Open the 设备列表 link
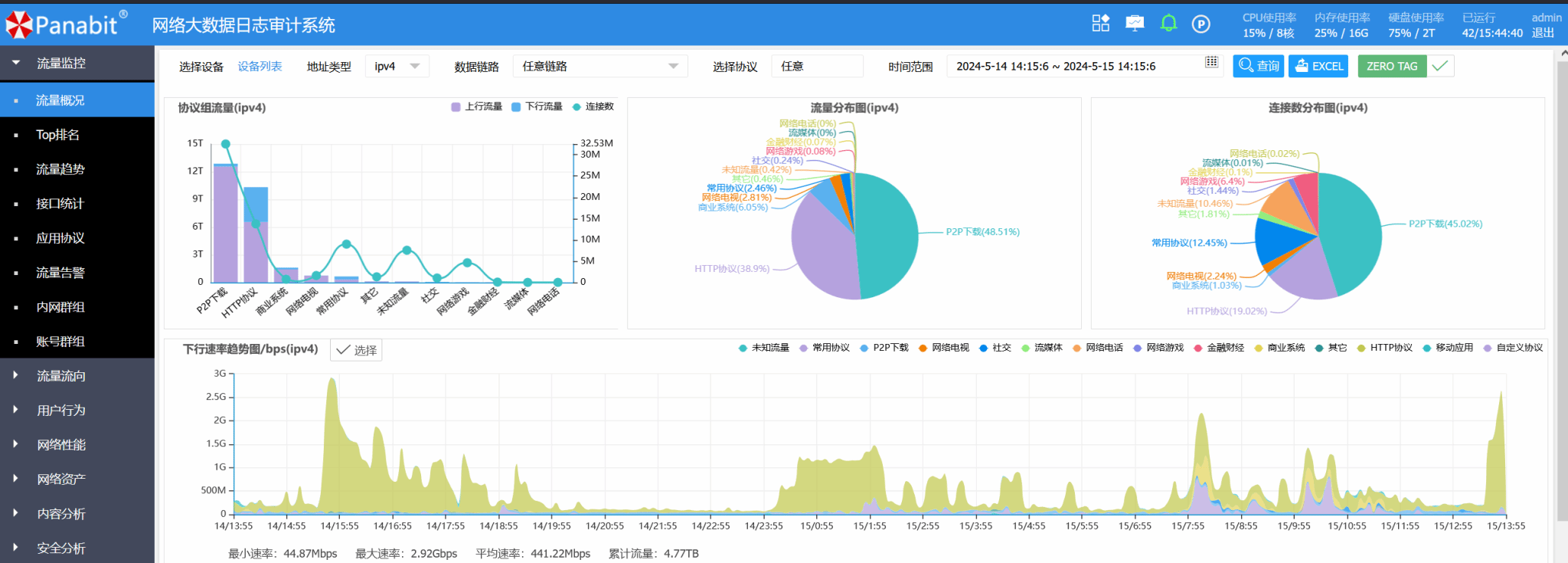The width and height of the screenshot is (1568, 563). tap(260, 67)
